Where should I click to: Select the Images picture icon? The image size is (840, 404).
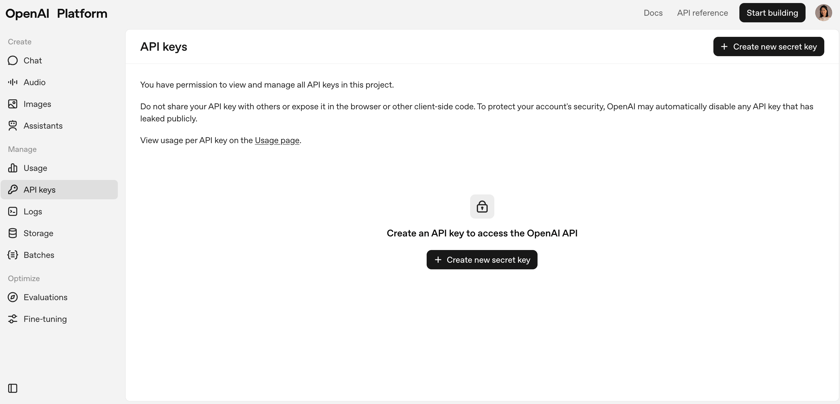point(13,104)
